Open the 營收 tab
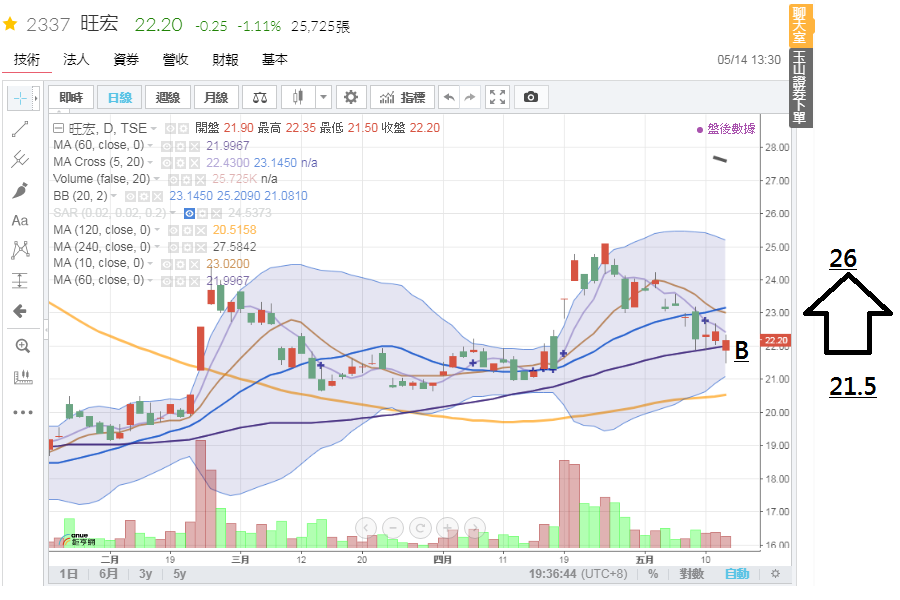 tap(176, 60)
